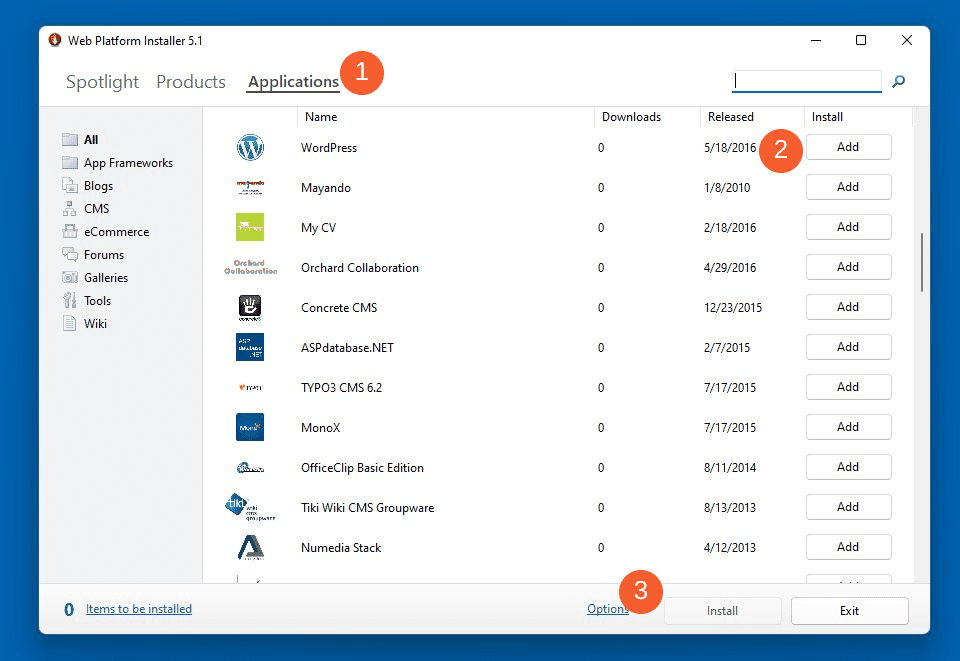Switch to the Products tab
960x661 pixels.
(x=190, y=82)
